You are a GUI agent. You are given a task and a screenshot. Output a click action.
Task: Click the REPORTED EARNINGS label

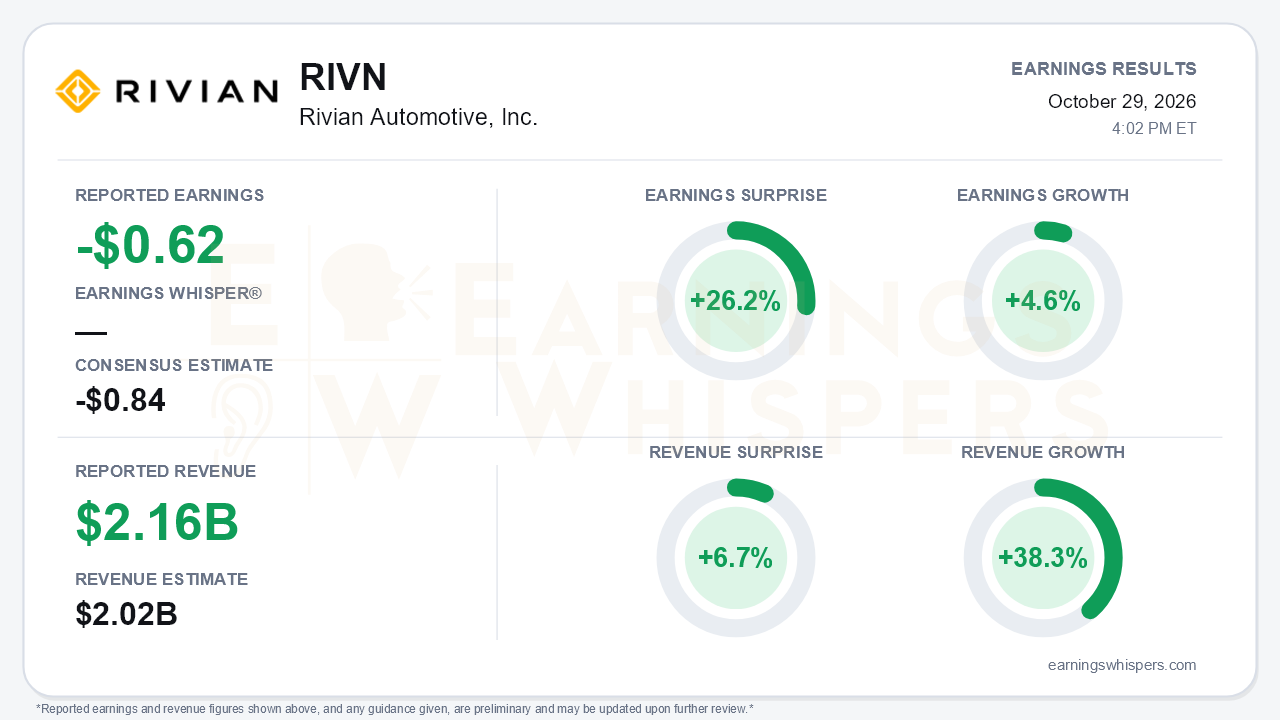pyautogui.click(x=170, y=195)
